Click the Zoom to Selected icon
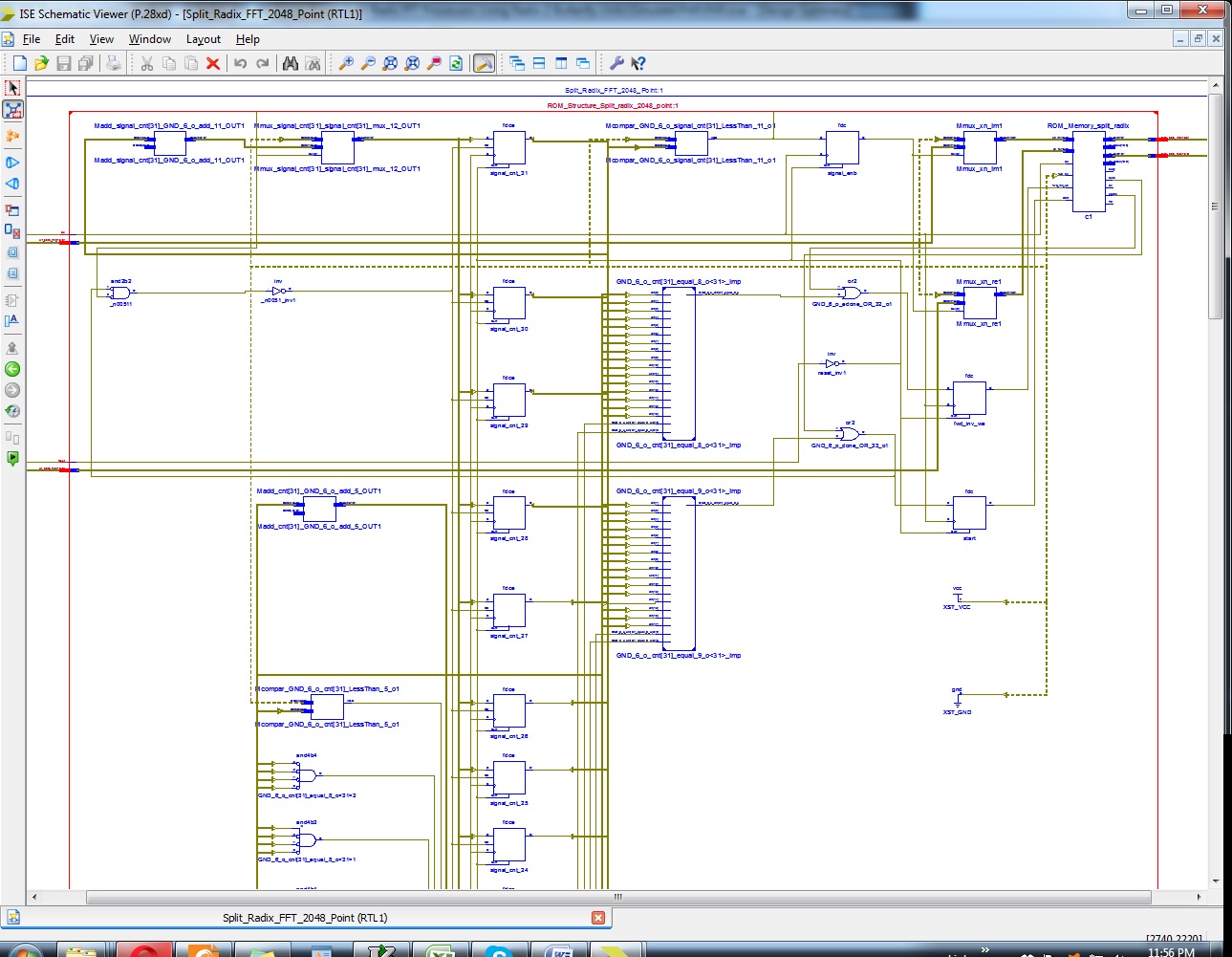 pos(412,63)
